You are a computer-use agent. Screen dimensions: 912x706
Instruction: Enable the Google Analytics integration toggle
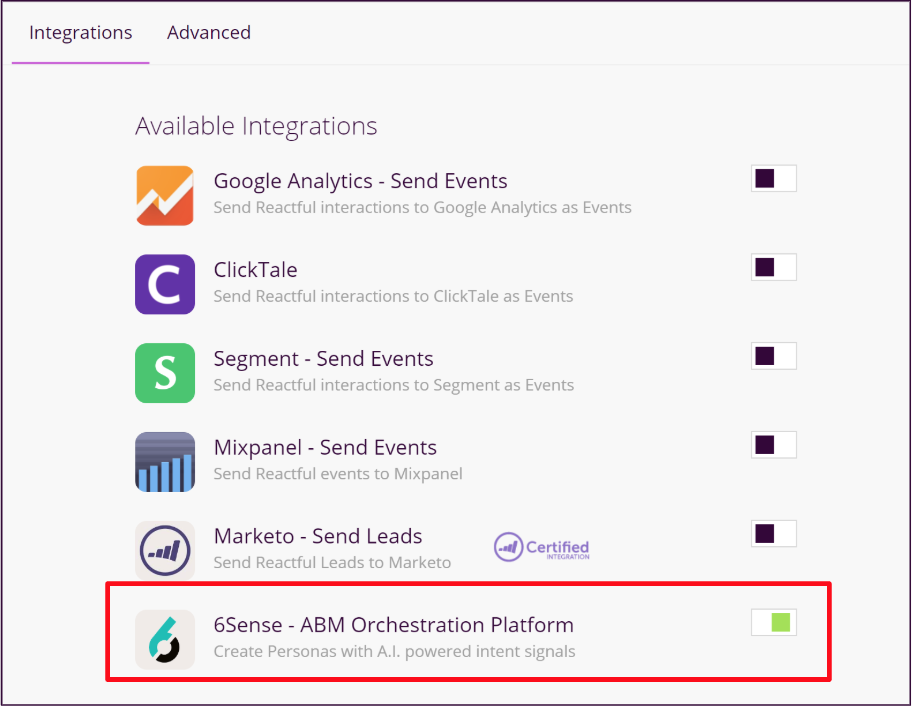(x=774, y=179)
